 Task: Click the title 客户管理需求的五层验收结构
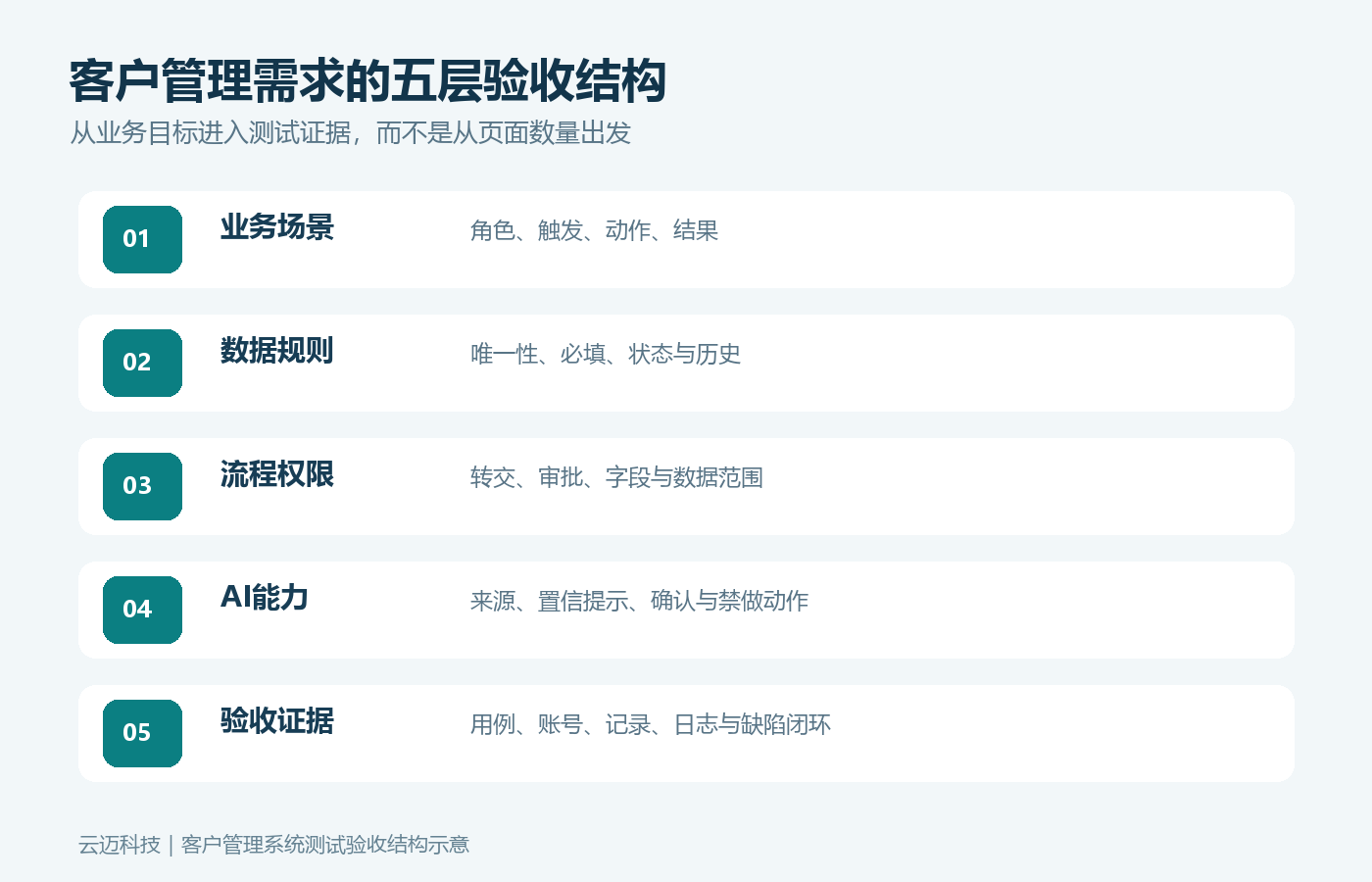click(367, 81)
